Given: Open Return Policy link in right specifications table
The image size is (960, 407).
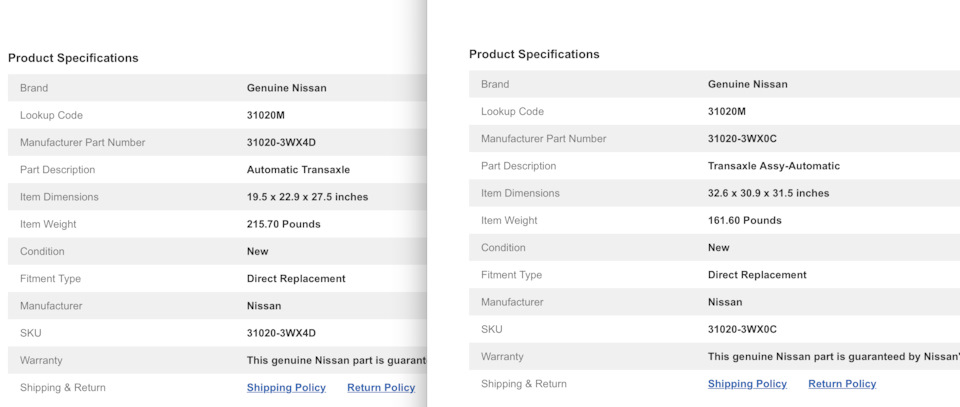Looking at the screenshot, I should (x=842, y=384).
